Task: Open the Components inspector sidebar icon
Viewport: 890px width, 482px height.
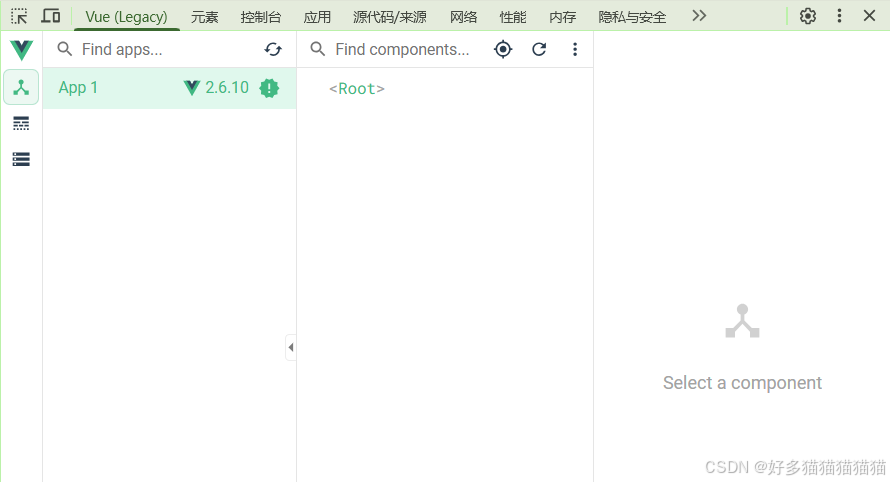Action: (21, 87)
